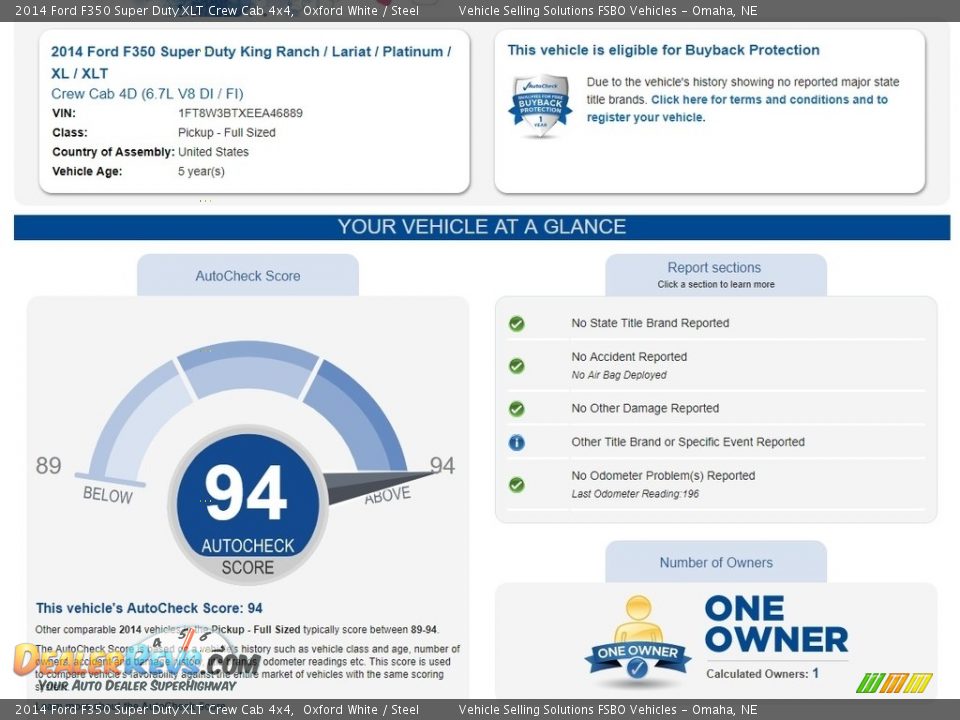
Task: Click the large ONE OWNER text
Action: click(776, 624)
